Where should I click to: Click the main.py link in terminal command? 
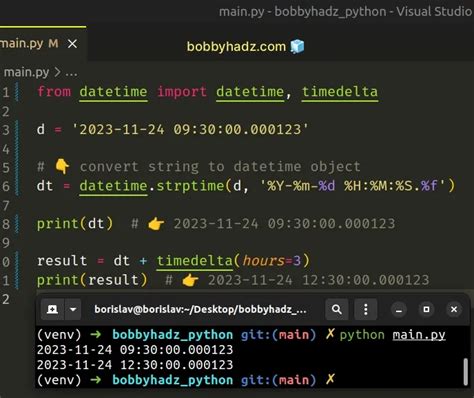(x=419, y=335)
